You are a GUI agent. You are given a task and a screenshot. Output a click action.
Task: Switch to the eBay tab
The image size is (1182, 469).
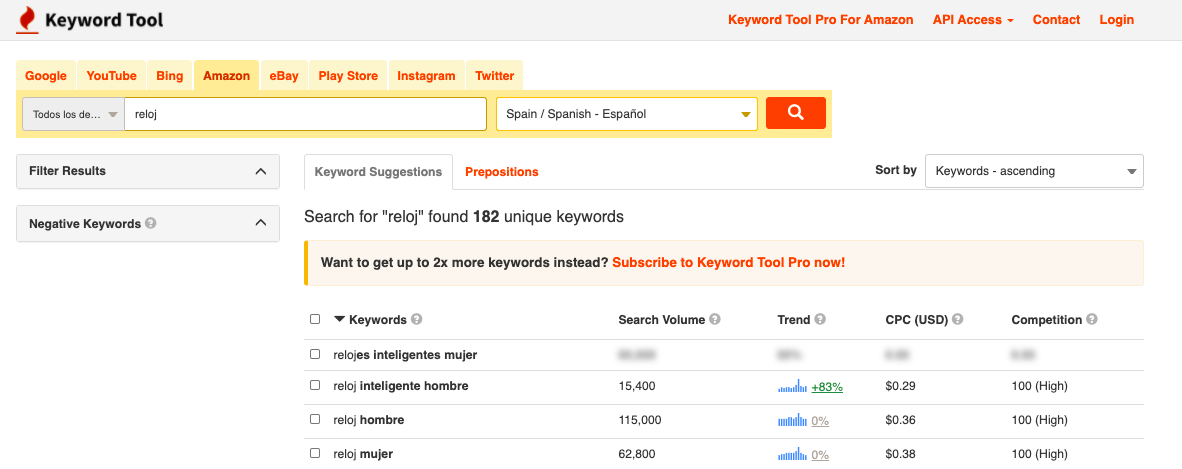click(284, 75)
